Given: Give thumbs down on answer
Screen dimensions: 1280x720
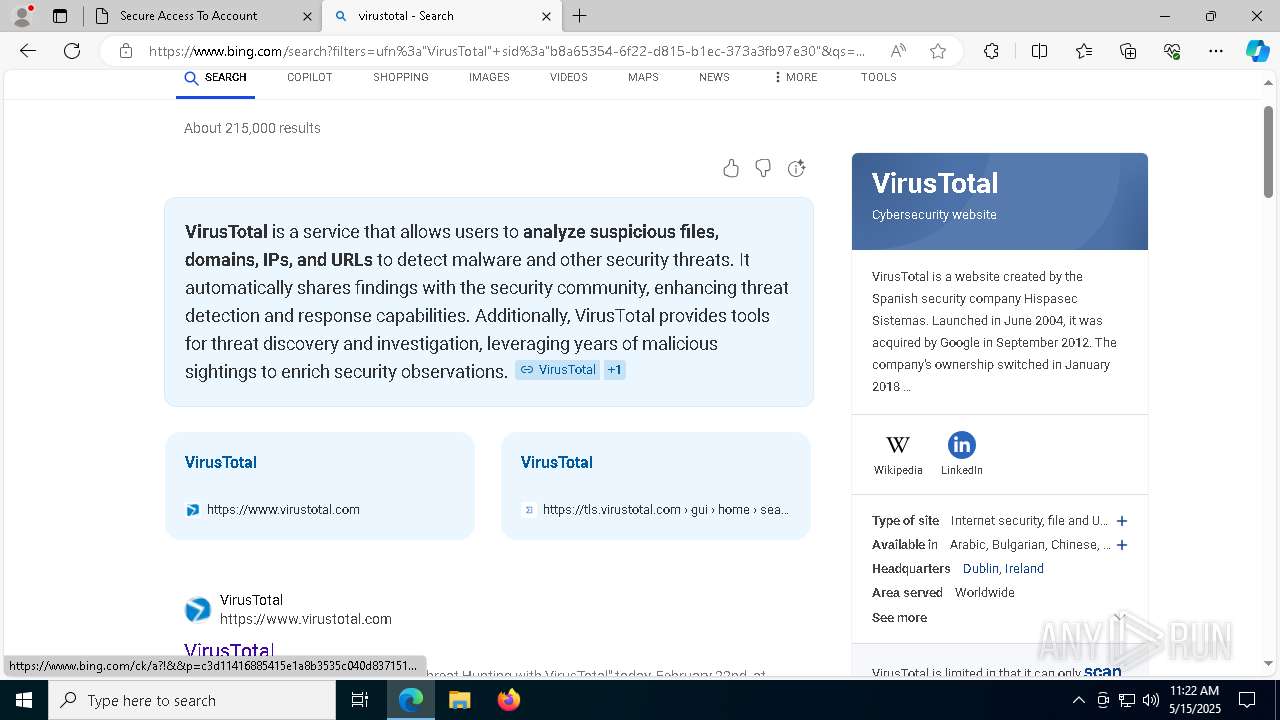Looking at the screenshot, I should tap(763, 168).
